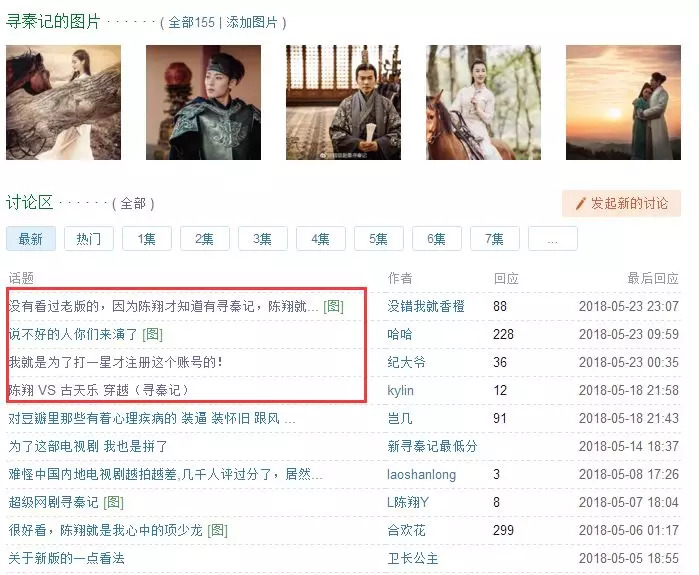
Task: Click the reply count 299
Action: tap(503, 530)
